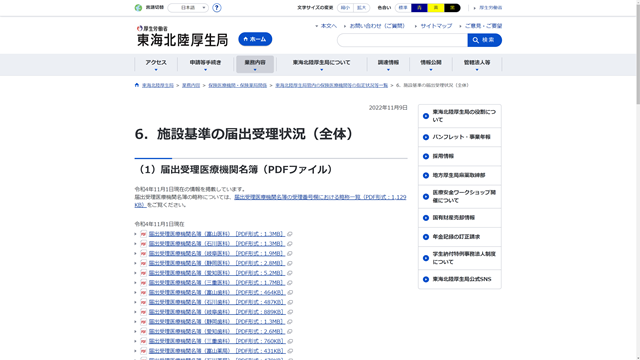Click the site search text field
This screenshot has width=640, height=360.
(402, 40)
